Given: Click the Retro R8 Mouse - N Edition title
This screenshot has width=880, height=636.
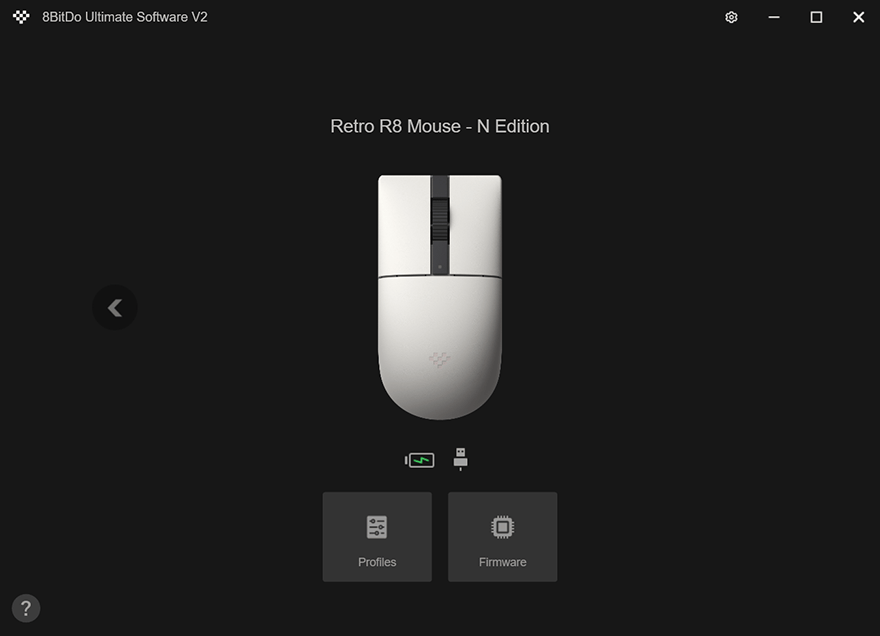Looking at the screenshot, I should point(439,126).
